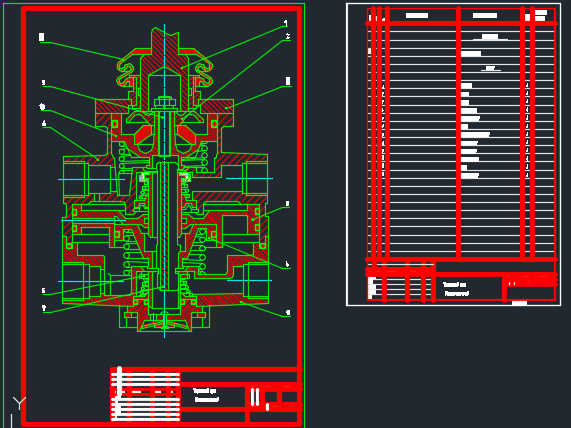Select callout number 4 label
The image size is (571, 428).
(44, 123)
